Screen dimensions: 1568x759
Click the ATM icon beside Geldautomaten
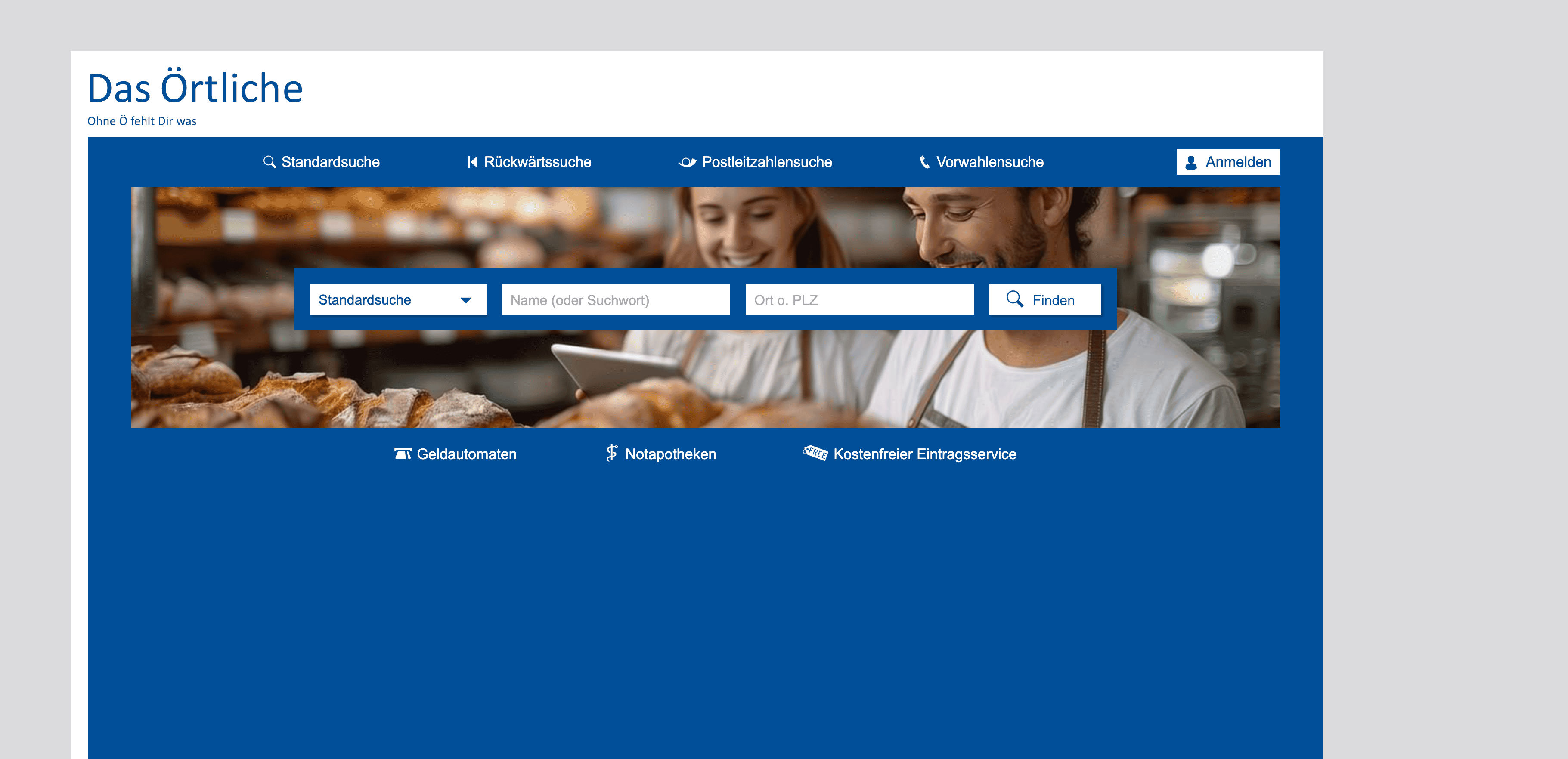(x=403, y=454)
